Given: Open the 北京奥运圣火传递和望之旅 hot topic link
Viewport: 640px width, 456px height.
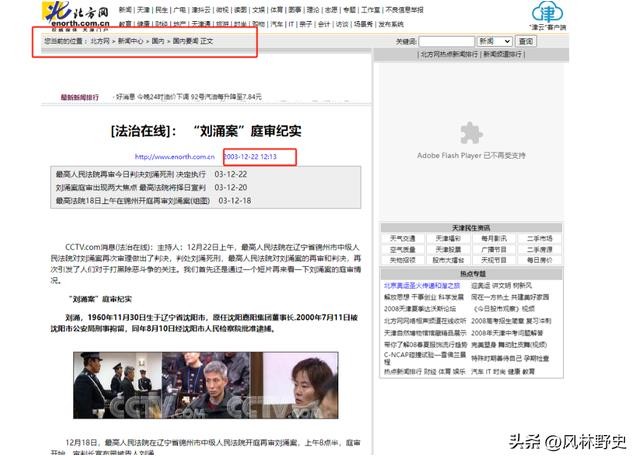Looking at the screenshot, I should 424,285.
